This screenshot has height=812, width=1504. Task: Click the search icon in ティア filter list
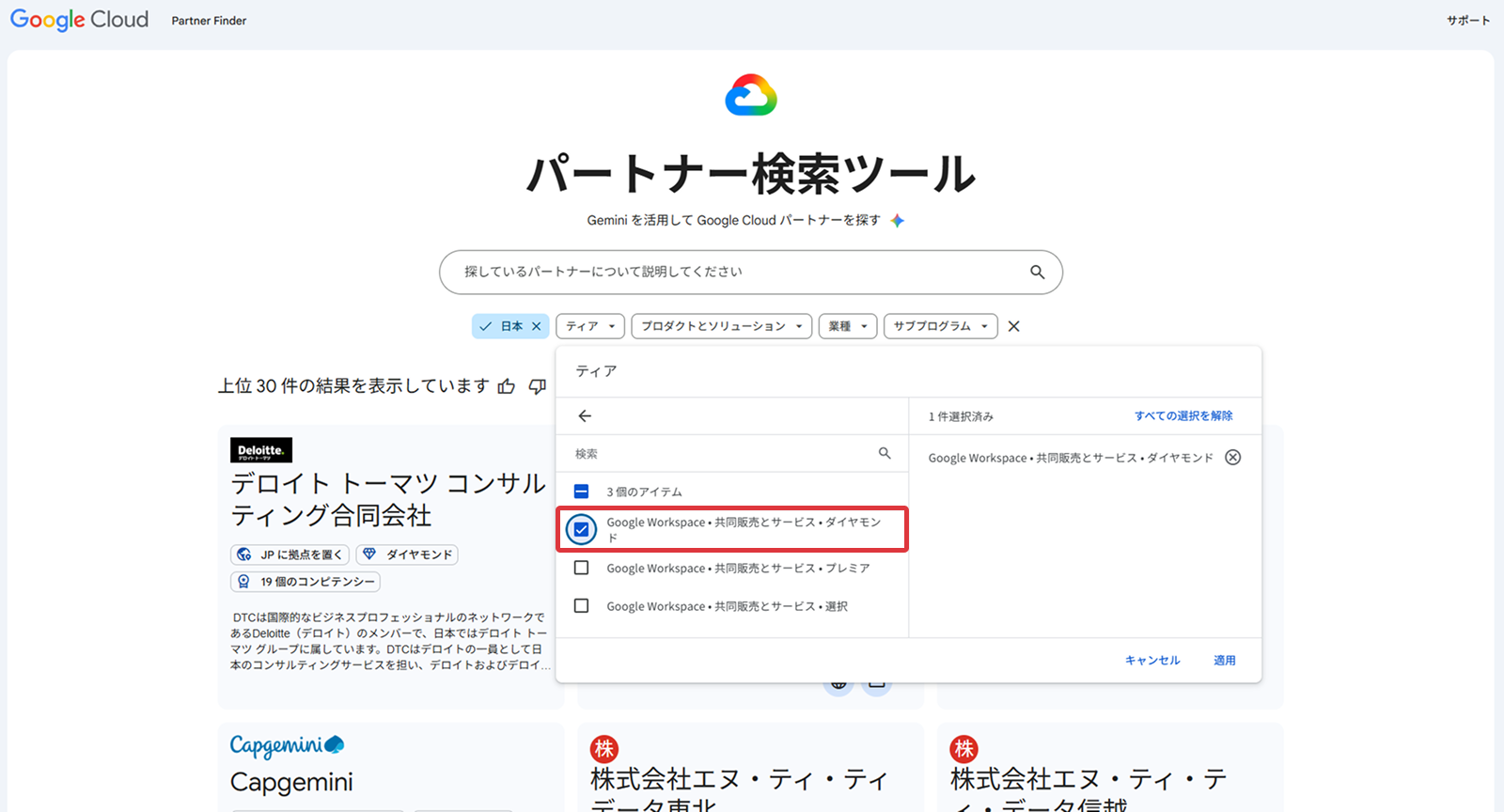click(x=885, y=453)
